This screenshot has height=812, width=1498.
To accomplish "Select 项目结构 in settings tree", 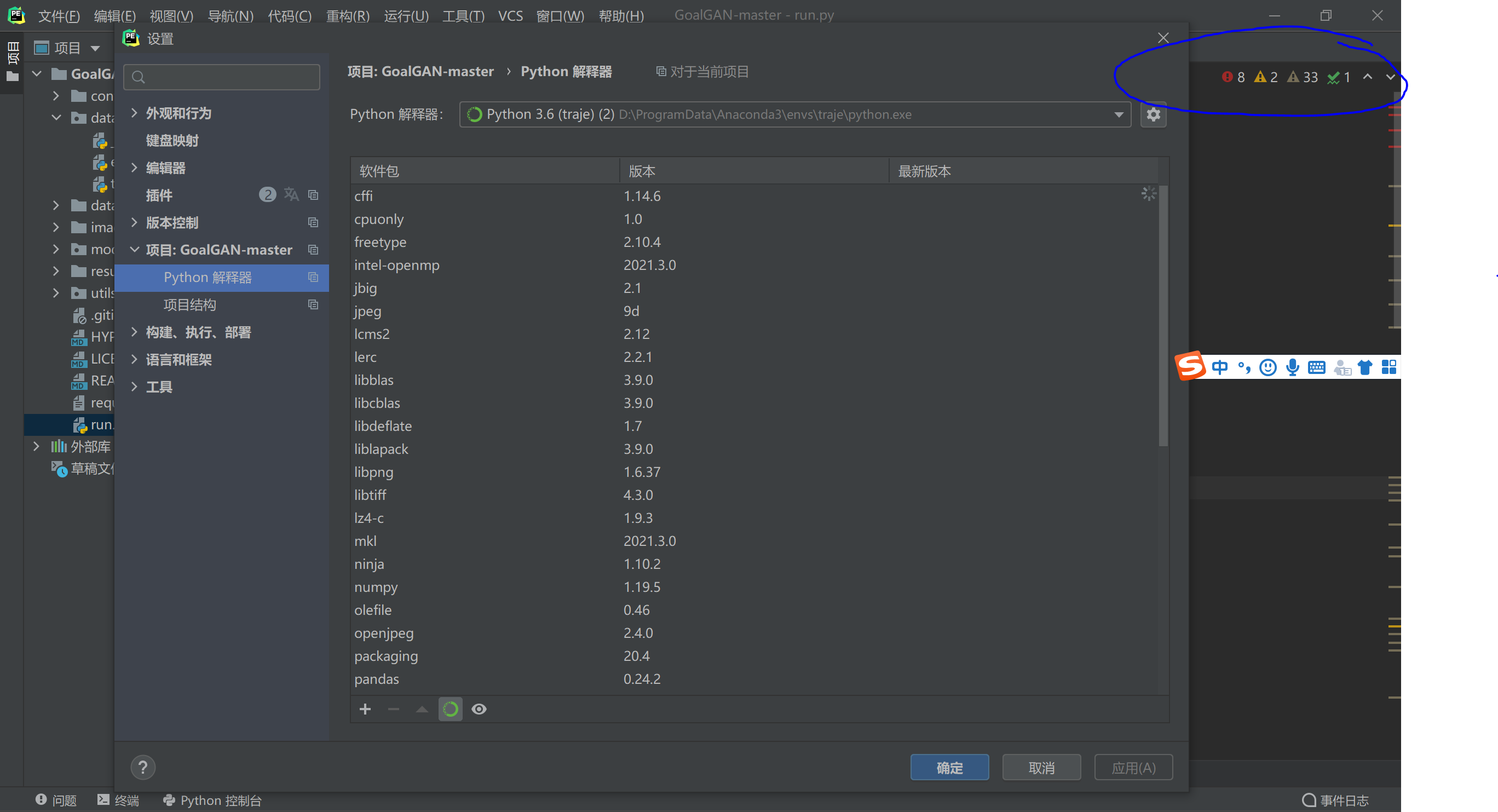I will pos(189,305).
